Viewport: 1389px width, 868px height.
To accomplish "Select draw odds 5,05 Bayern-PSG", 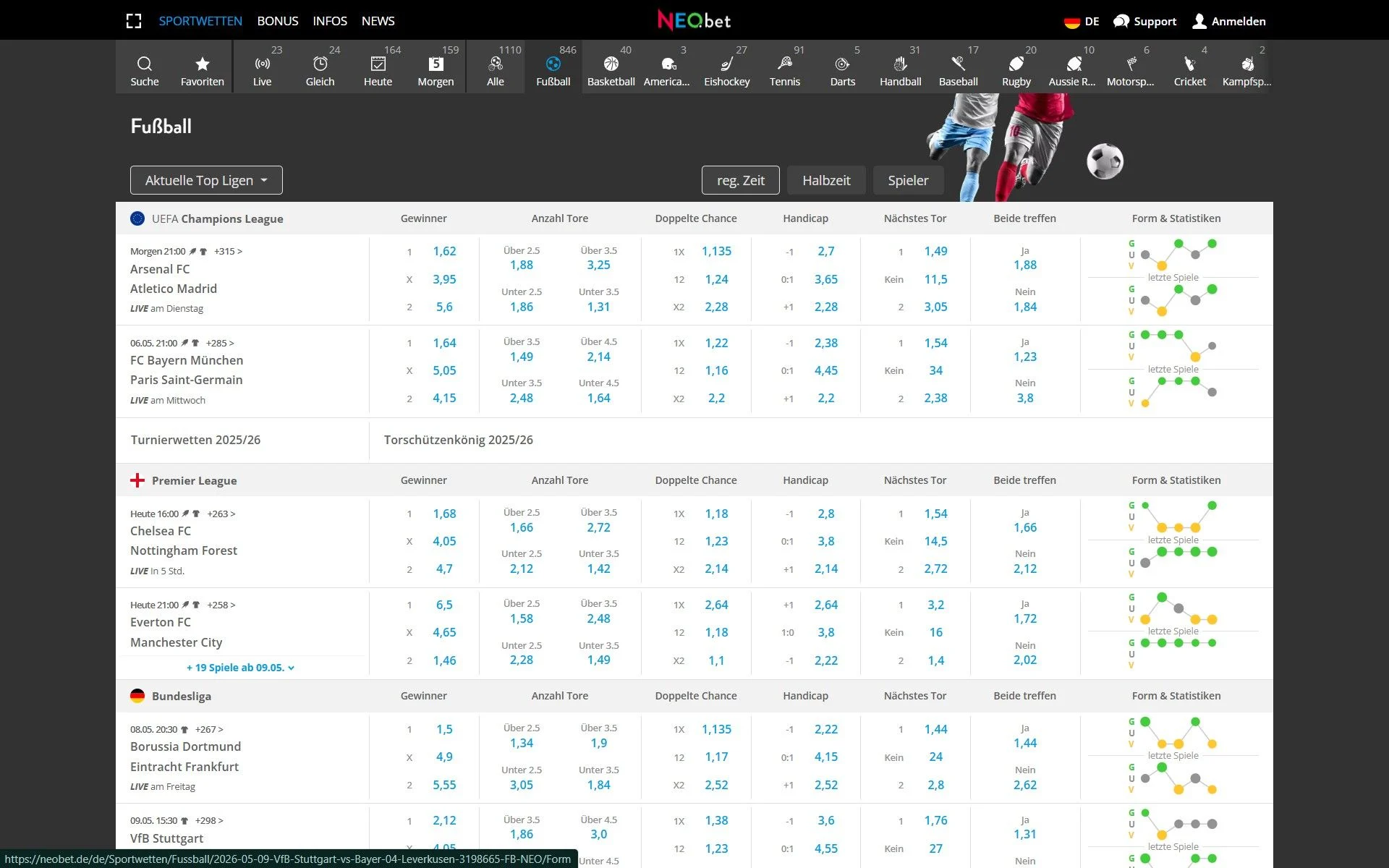I will (444, 370).
